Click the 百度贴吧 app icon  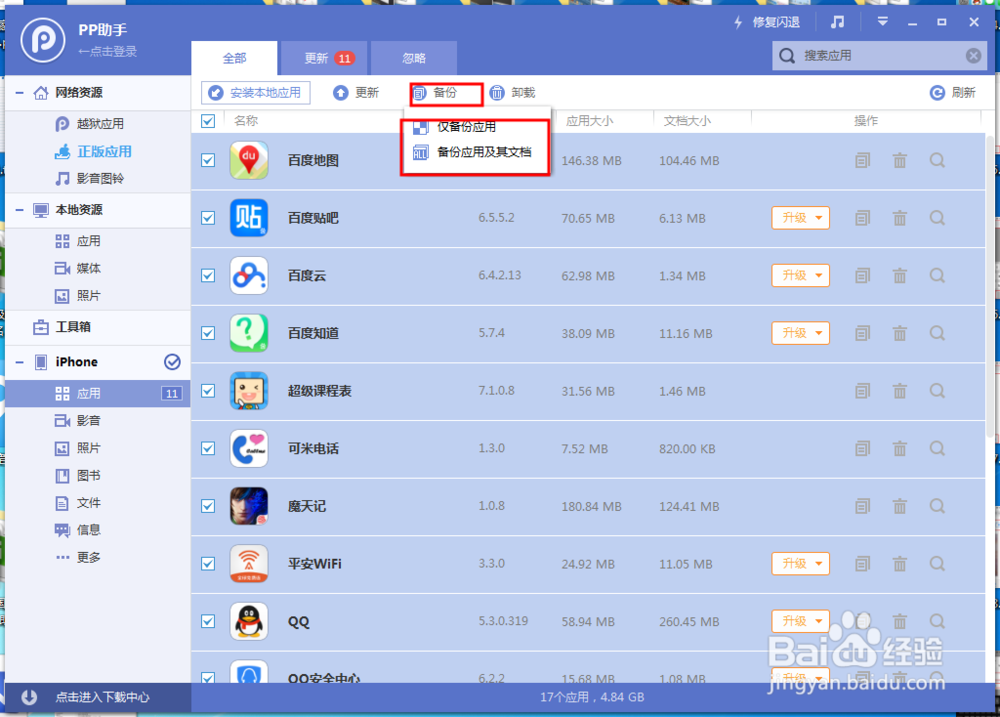(249, 218)
